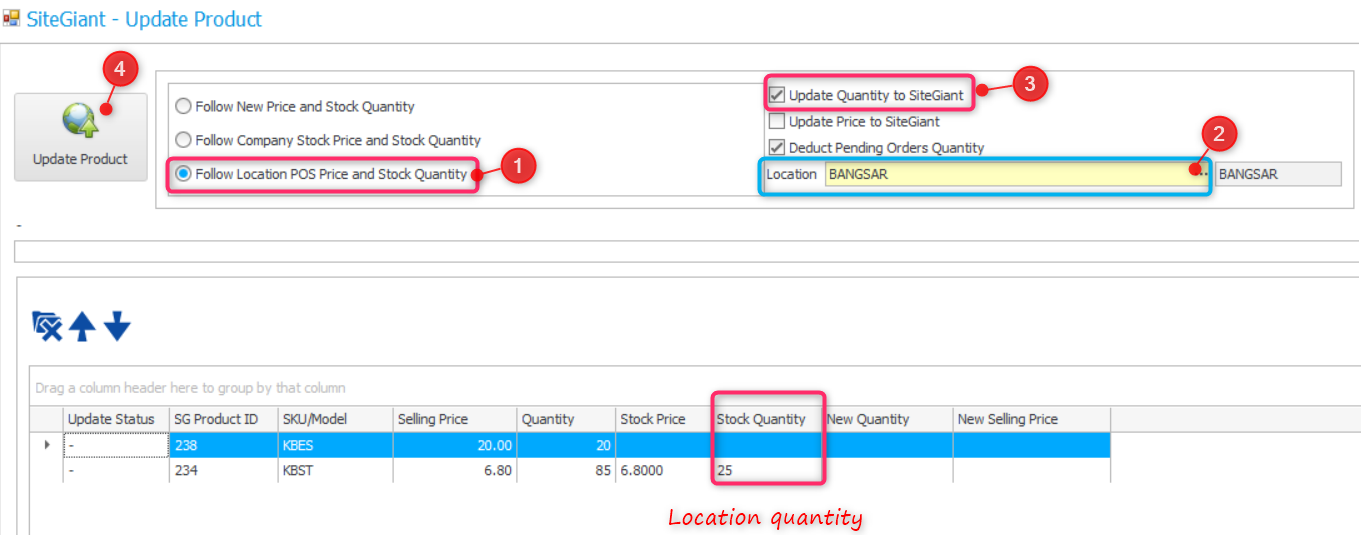The image size is (1361, 535).
Task: Select the cell with product ID 234
Action: point(223,470)
